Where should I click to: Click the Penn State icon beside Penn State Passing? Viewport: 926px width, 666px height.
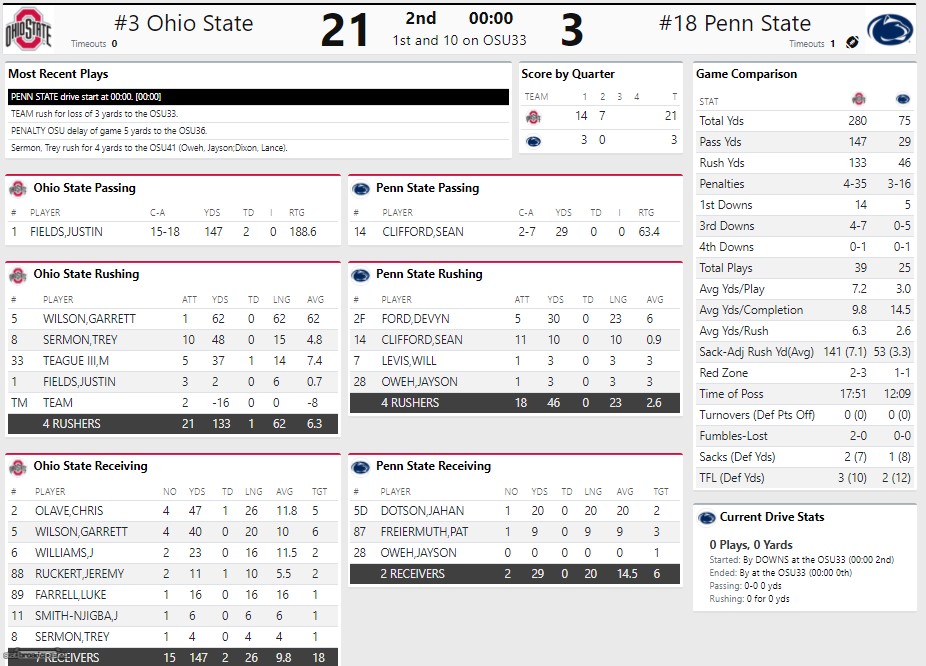pos(360,188)
